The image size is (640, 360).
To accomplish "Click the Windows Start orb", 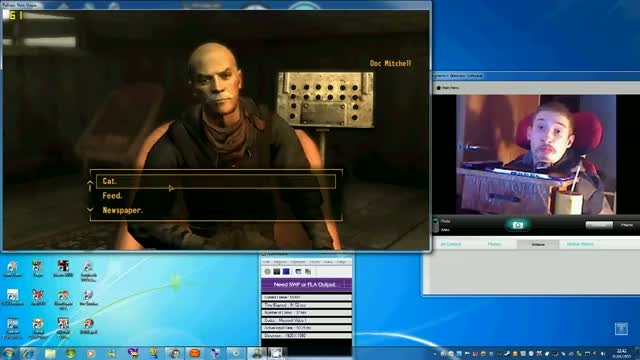I will tap(8, 353).
